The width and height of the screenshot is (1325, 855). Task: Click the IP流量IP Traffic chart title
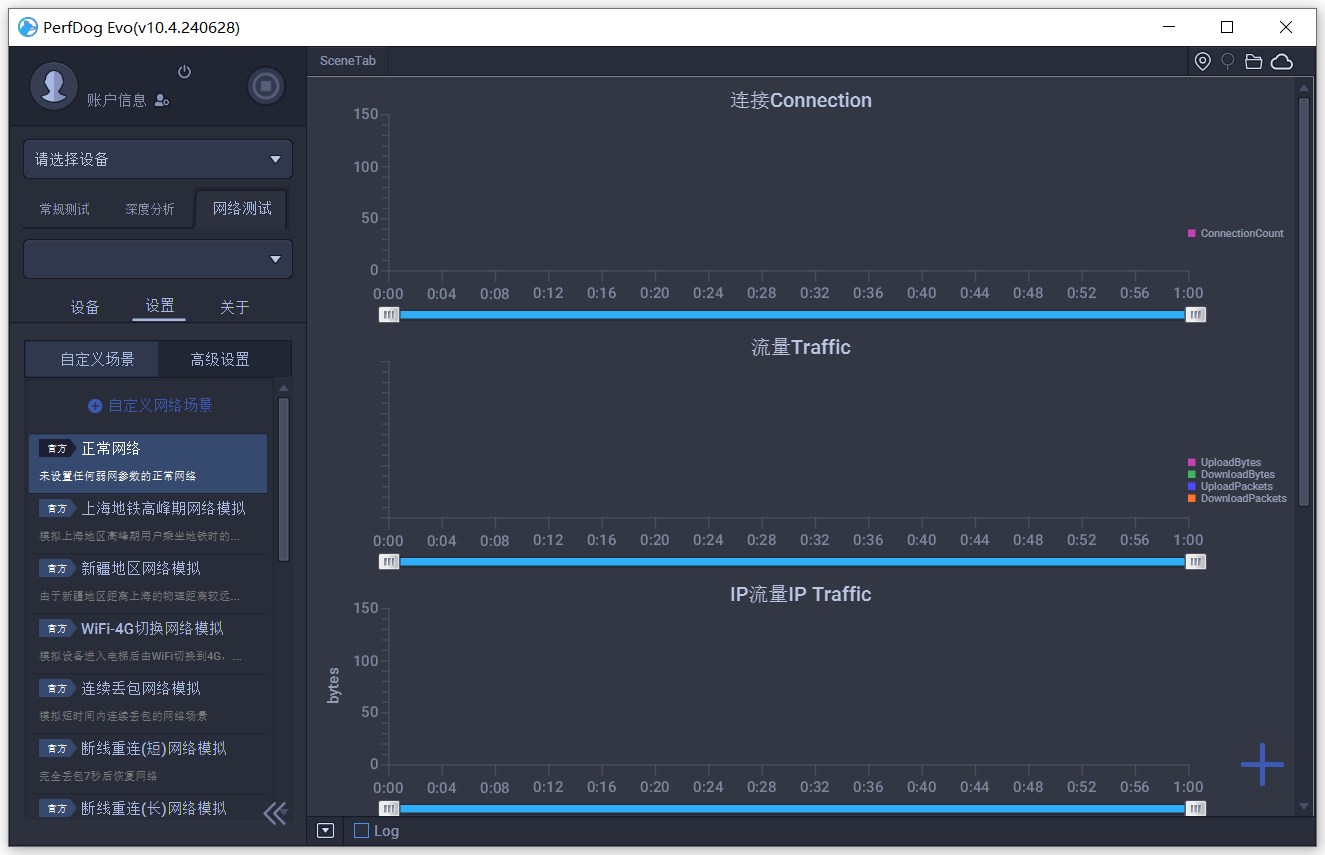click(801, 594)
